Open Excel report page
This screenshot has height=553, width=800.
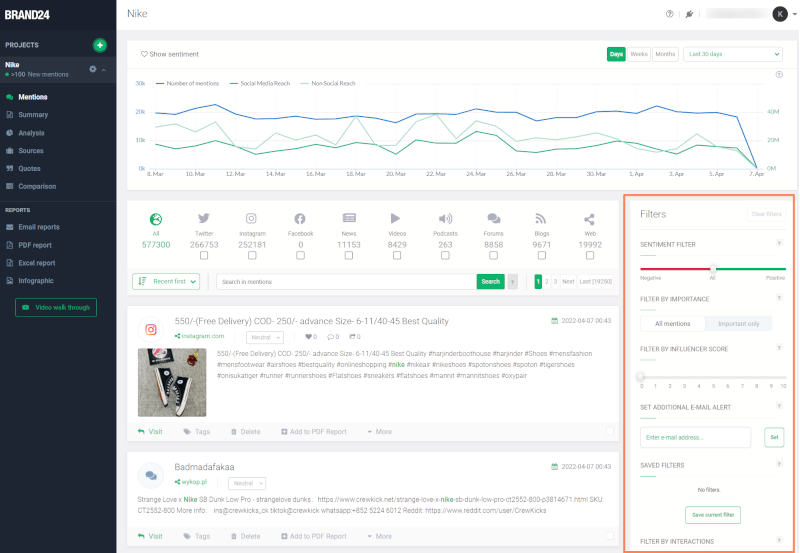[x=37, y=263]
